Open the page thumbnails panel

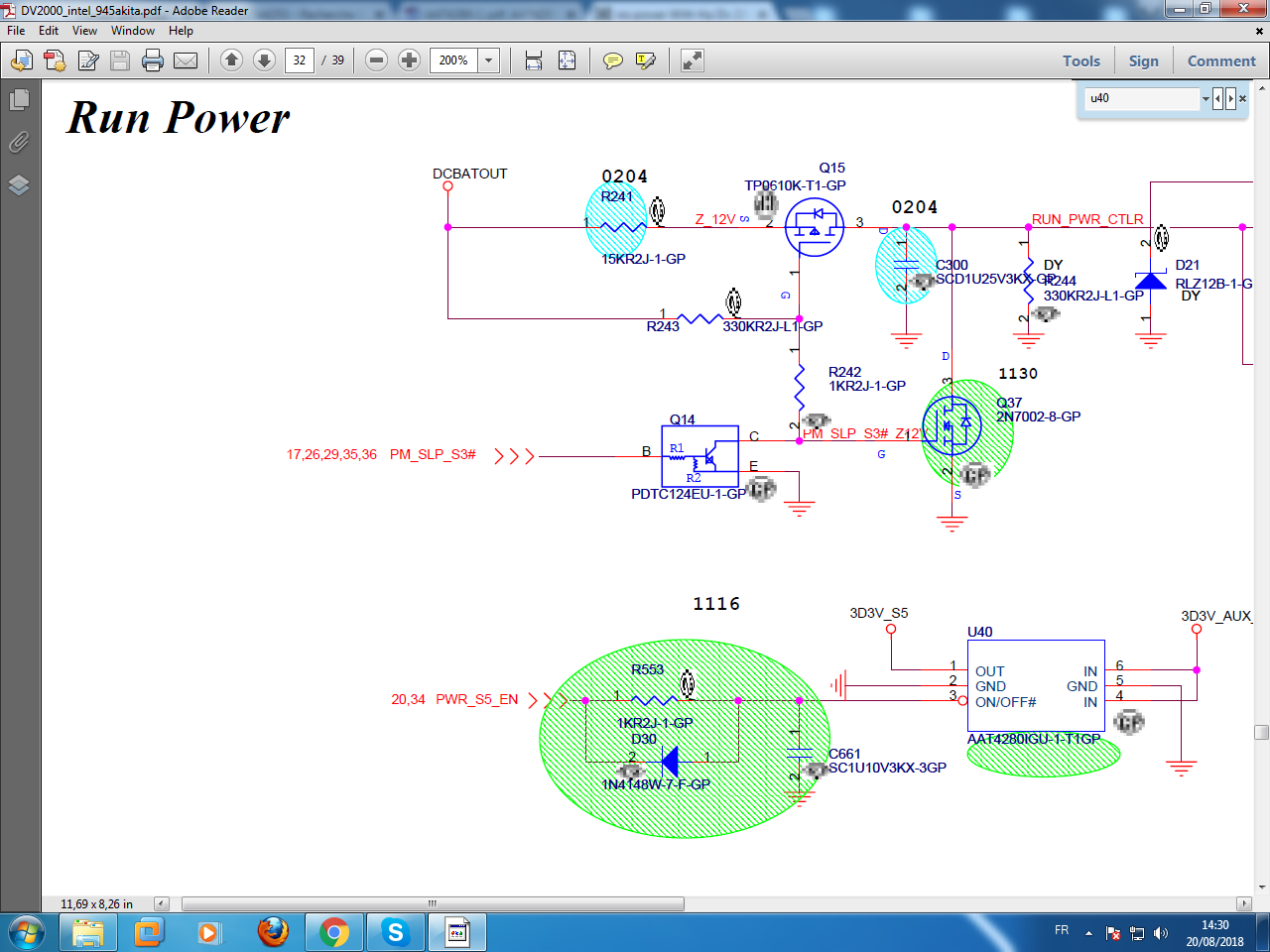tap(19, 99)
